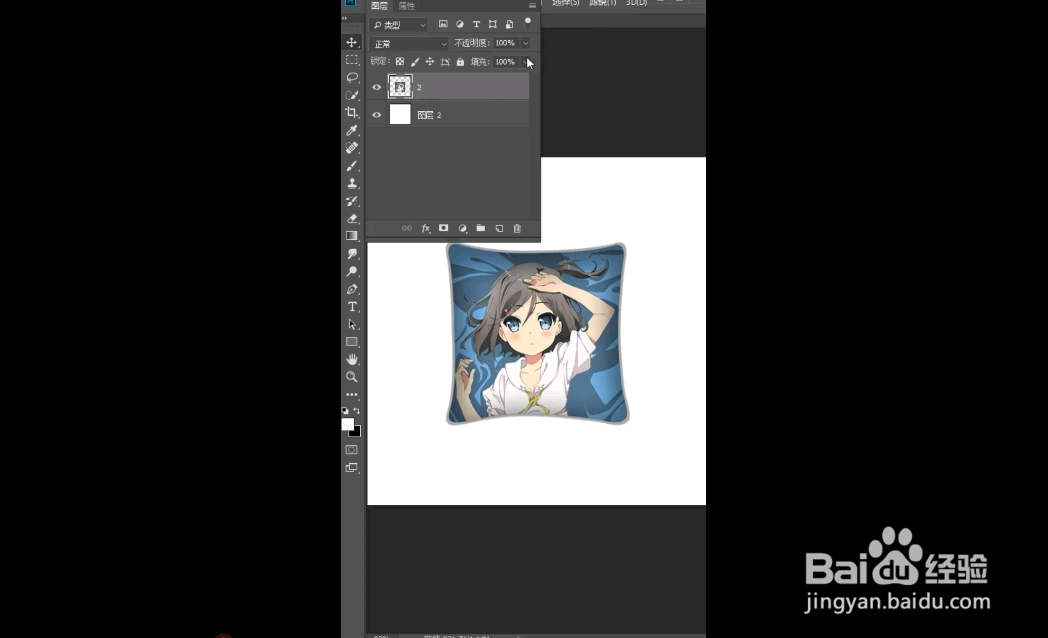The image size is (1048, 638).
Task: Select the Horizontal Type tool
Action: [x=352, y=307]
